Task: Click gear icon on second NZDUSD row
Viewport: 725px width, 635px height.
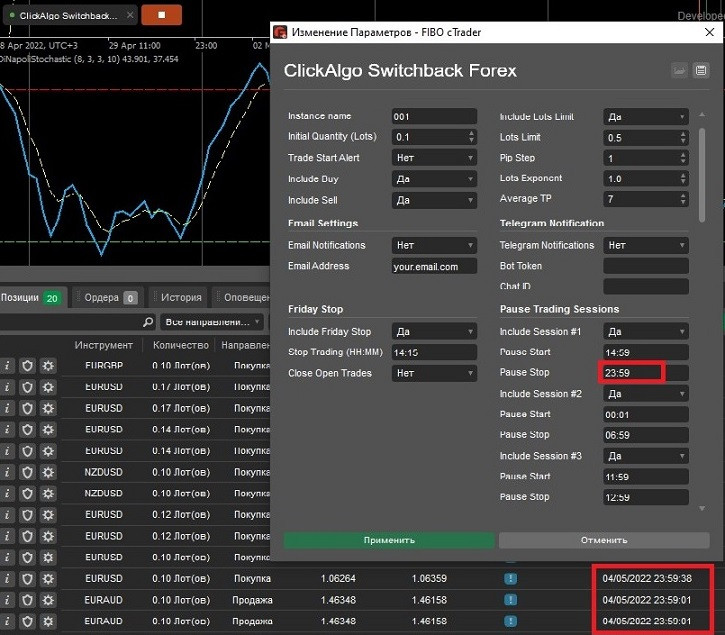Action: point(48,493)
